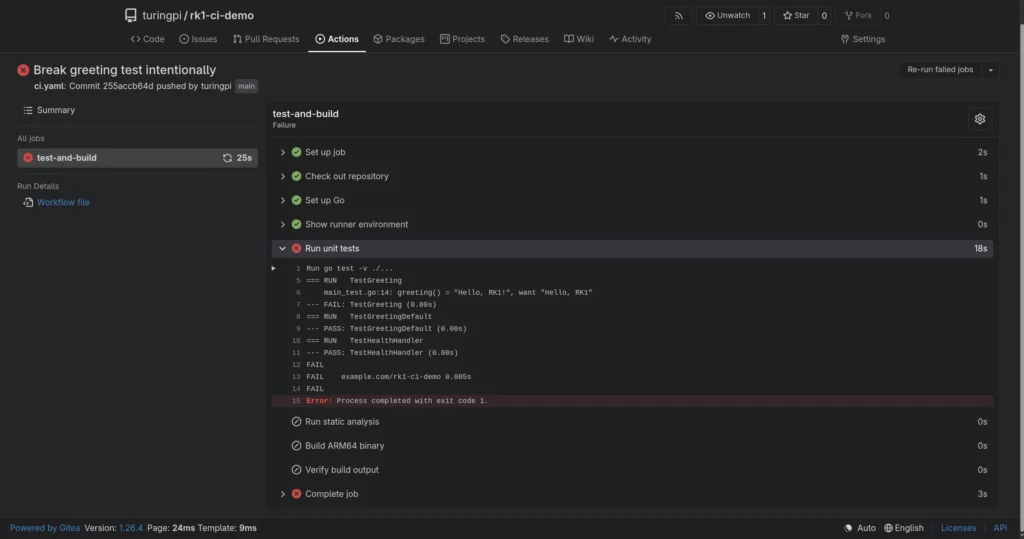Click the forks count 0
Screen dimensions: 1024x539
[x=886, y=16]
